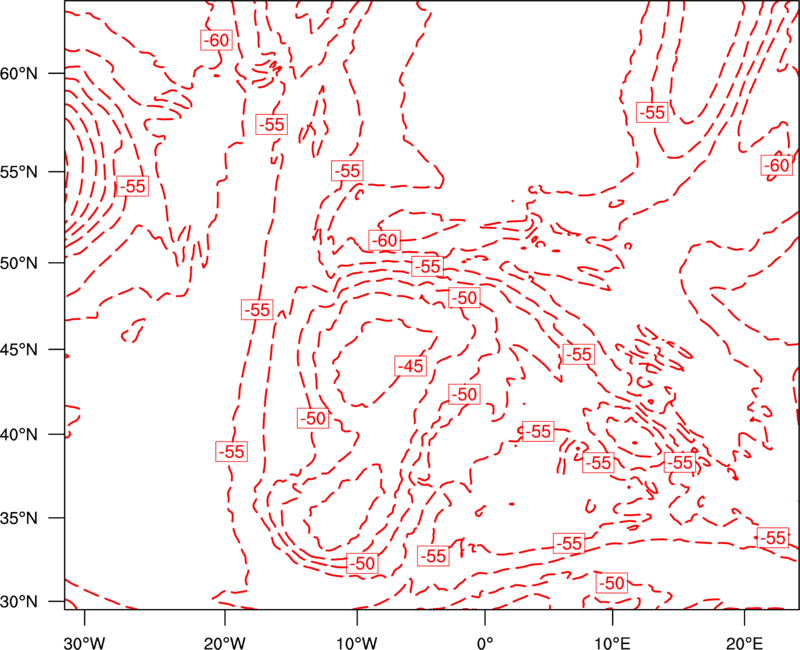Select the 55°N latitude axis label
800x650 pixels.
[x=19, y=171]
